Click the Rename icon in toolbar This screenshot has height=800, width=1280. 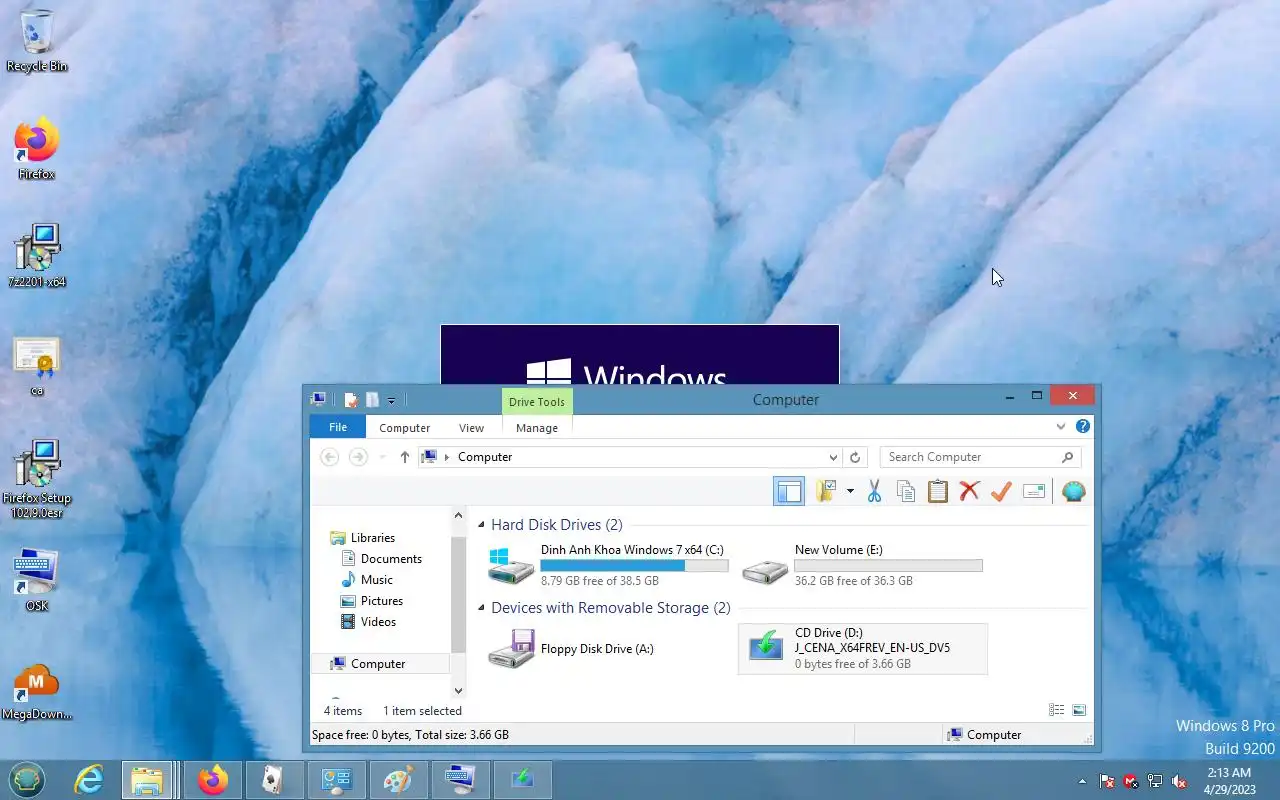coord(1034,491)
